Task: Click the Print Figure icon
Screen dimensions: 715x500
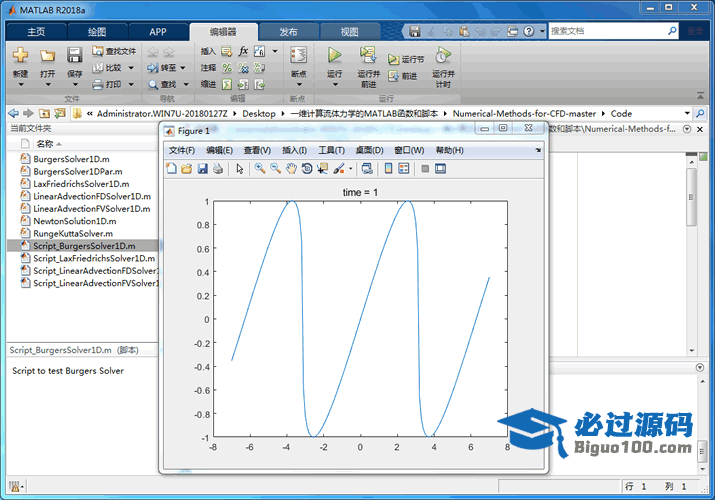Action: click(218, 169)
